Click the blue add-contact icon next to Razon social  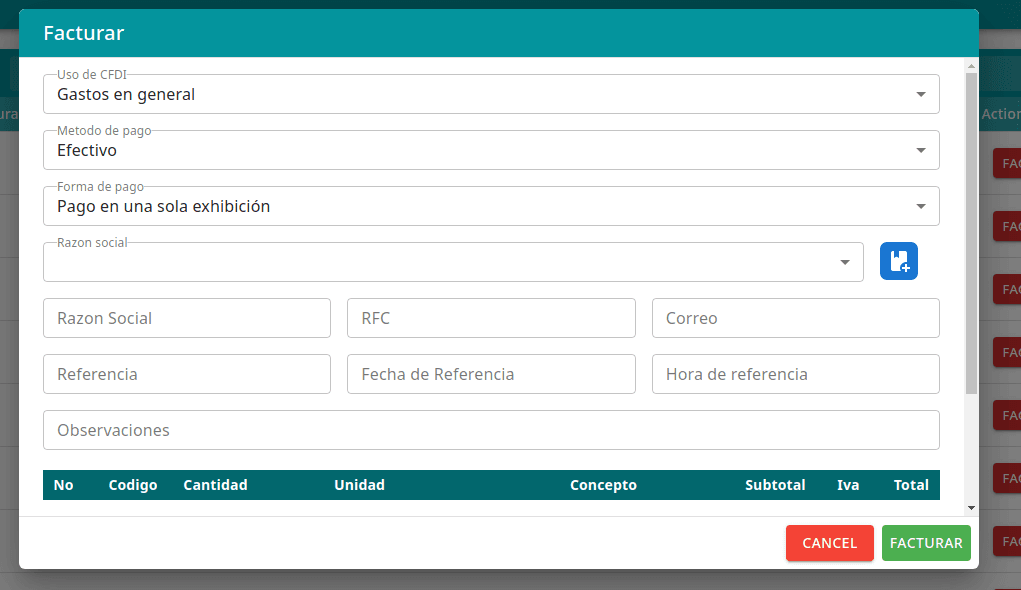[899, 261]
